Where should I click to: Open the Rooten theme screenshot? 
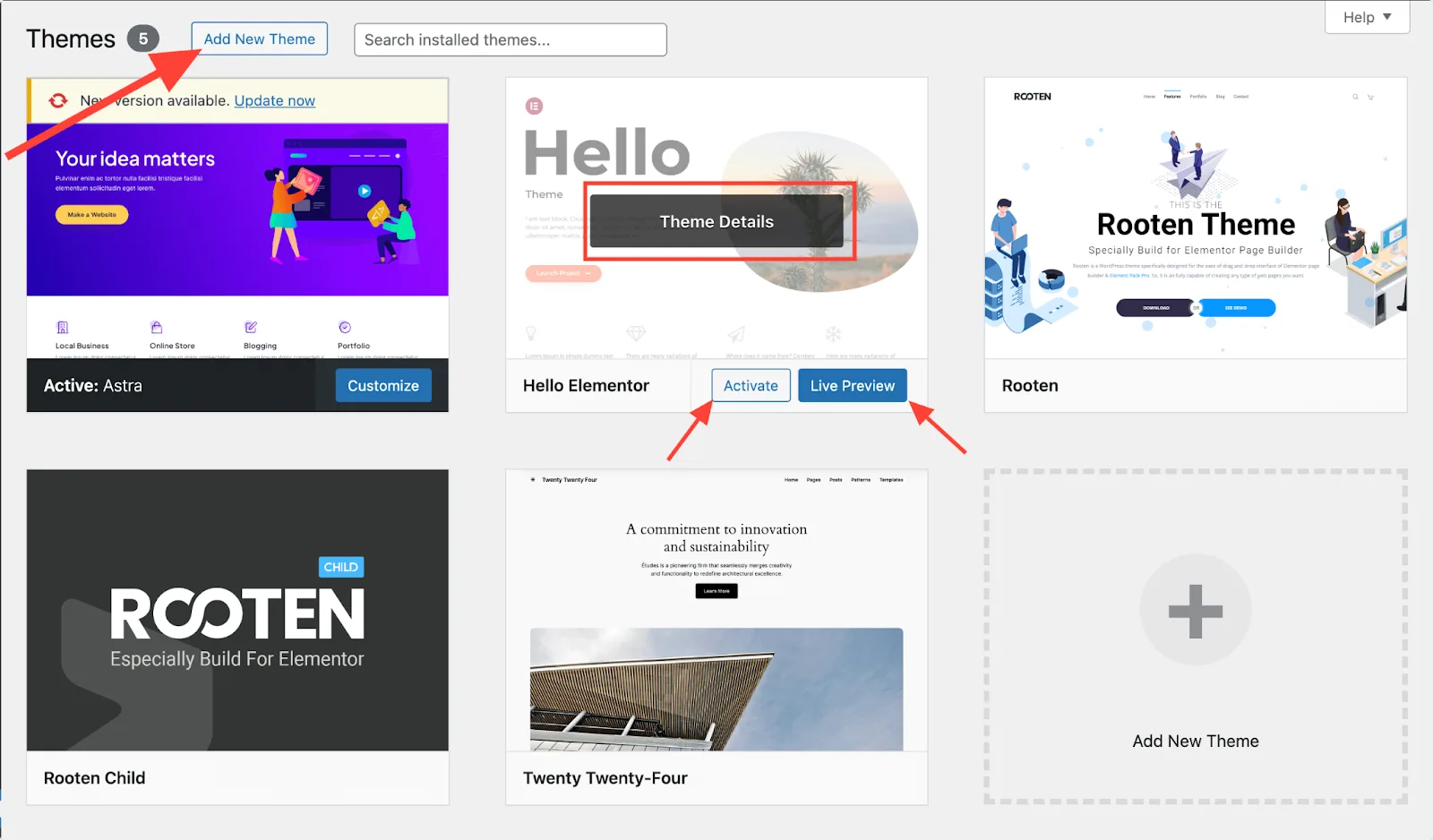(x=1196, y=219)
